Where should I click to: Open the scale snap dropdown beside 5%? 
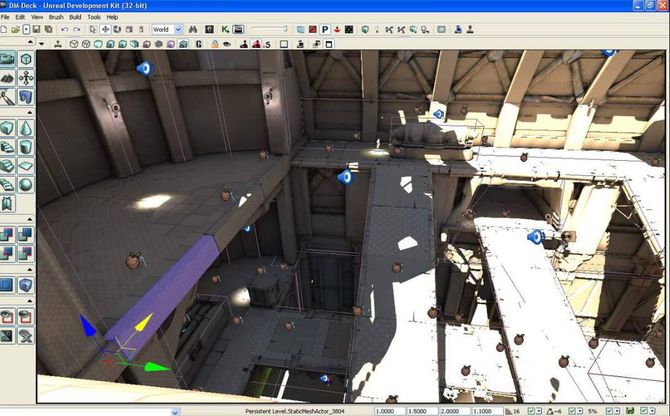tap(617, 411)
